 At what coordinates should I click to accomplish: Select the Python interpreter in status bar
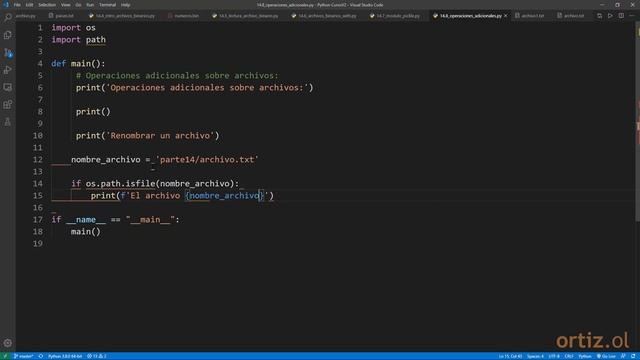(65, 356)
